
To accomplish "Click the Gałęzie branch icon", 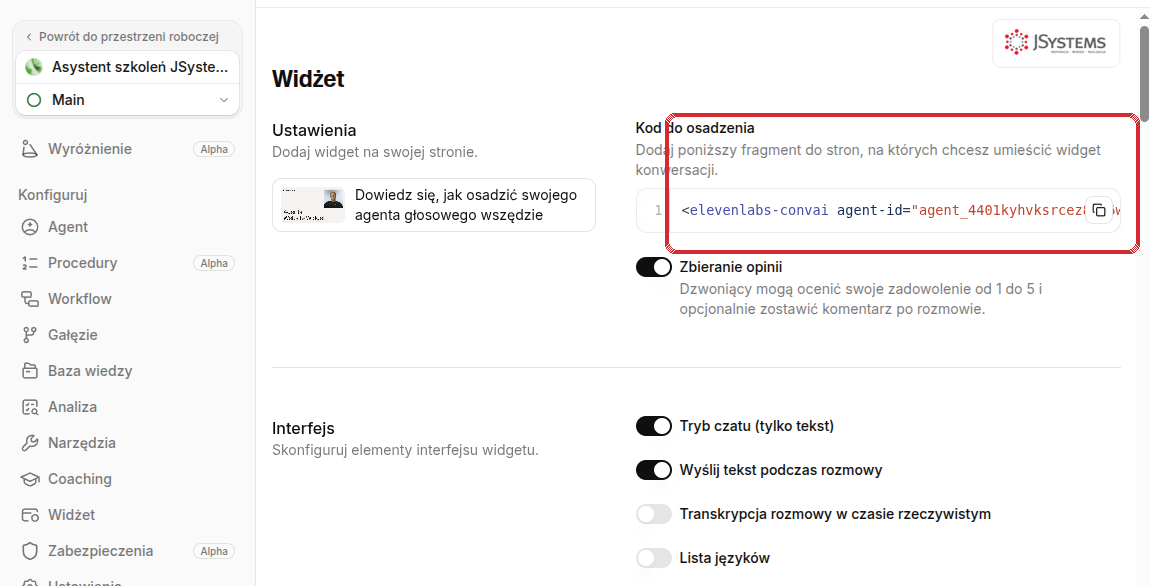I will click(x=29, y=335).
